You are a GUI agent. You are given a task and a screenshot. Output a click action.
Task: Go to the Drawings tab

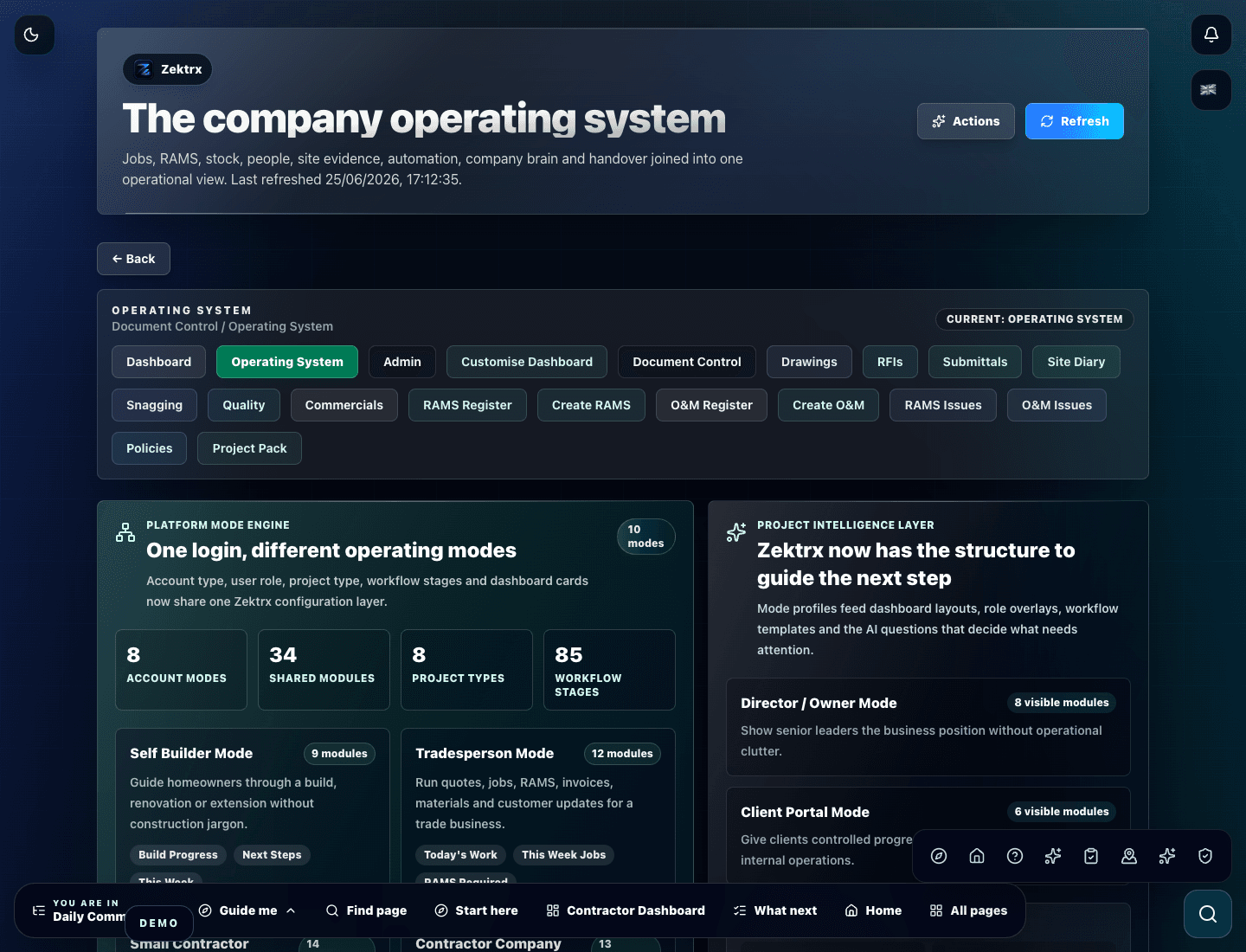(809, 362)
